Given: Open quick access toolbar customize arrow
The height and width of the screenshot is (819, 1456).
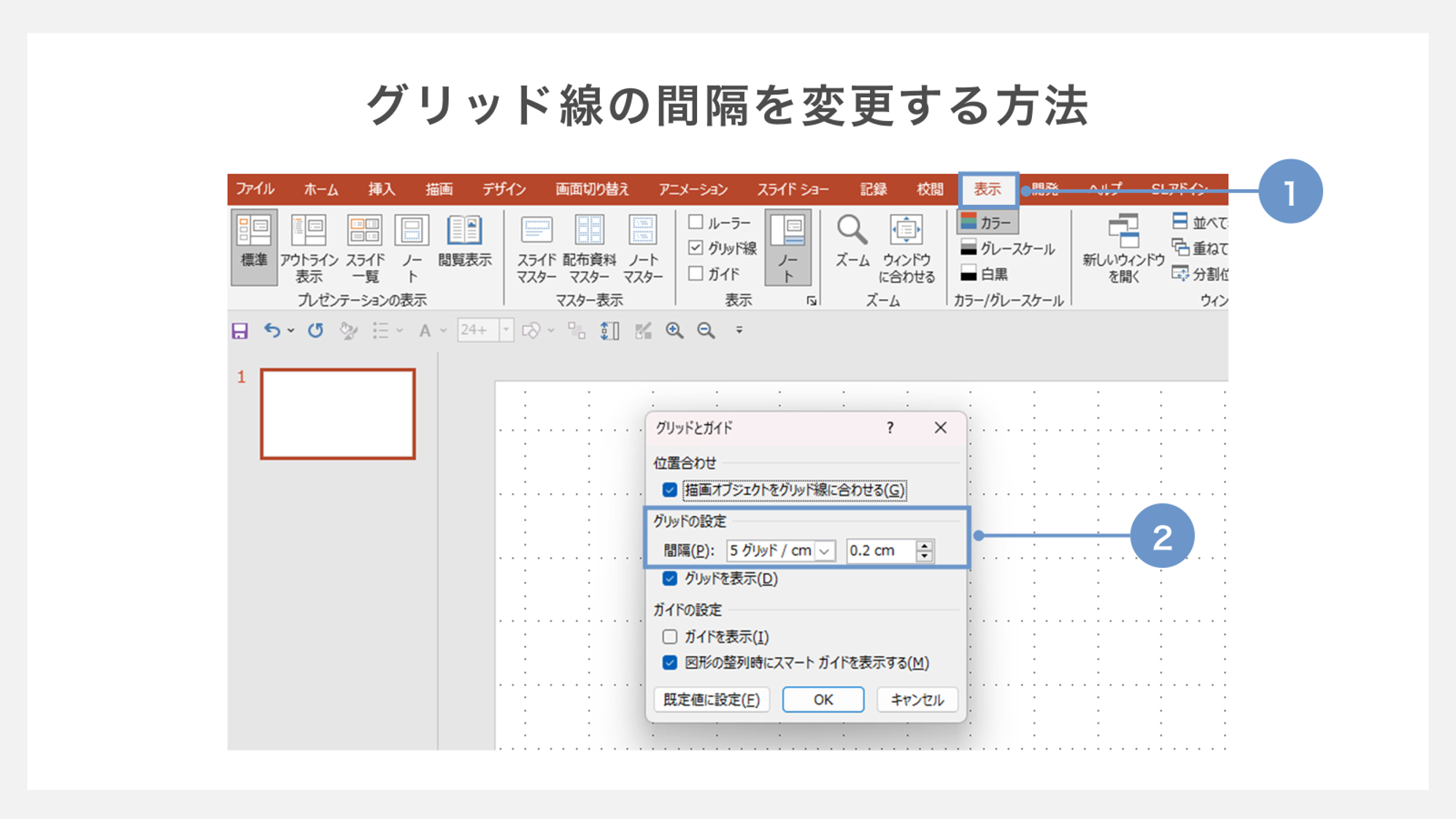Looking at the screenshot, I should [x=739, y=331].
